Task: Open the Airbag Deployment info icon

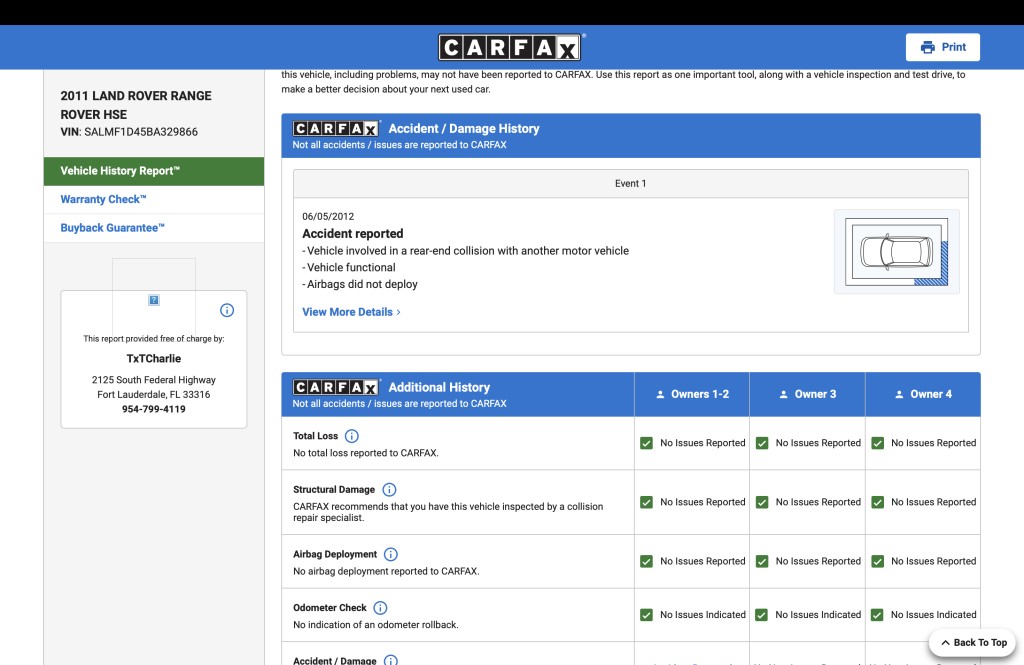Action: coord(391,554)
